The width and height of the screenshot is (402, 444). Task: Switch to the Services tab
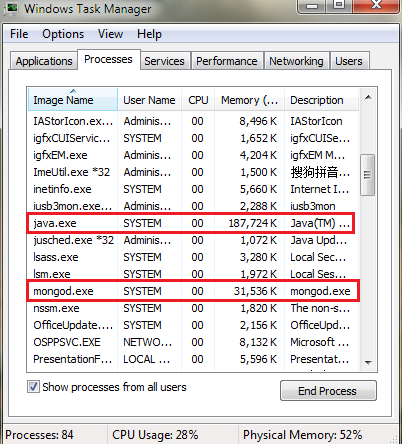tap(164, 61)
